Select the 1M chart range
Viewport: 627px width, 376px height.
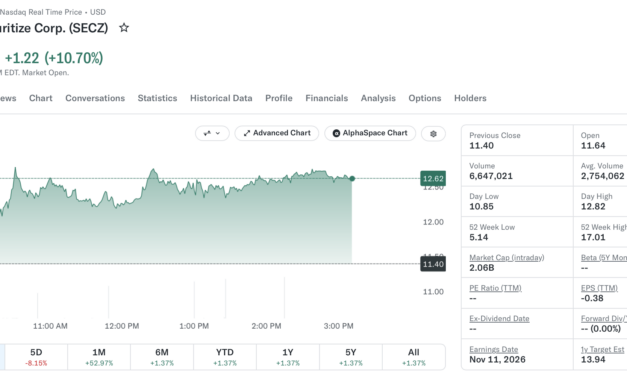[x=99, y=357]
